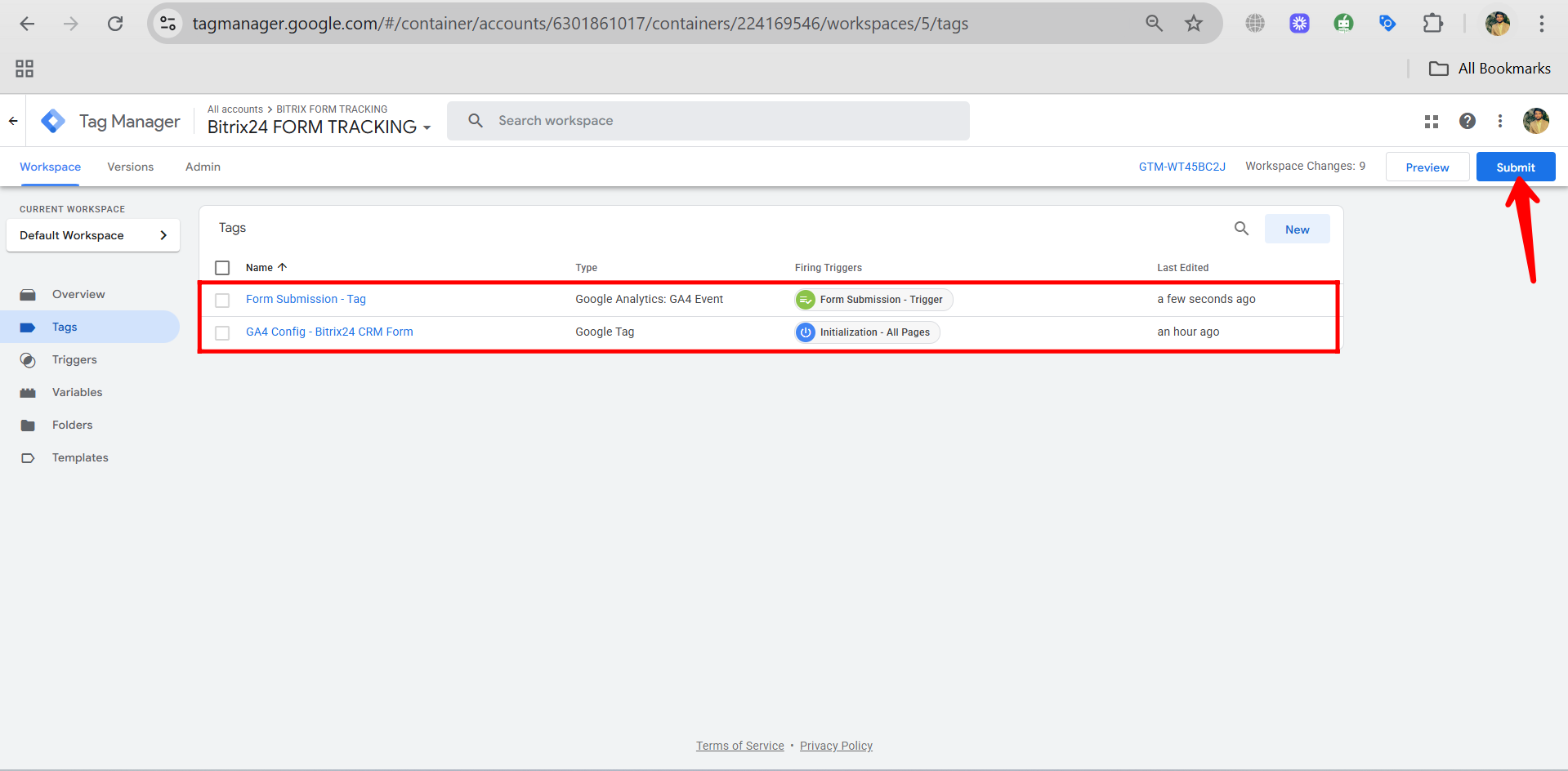Search tags with the magnifier icon

(1241, 229)
